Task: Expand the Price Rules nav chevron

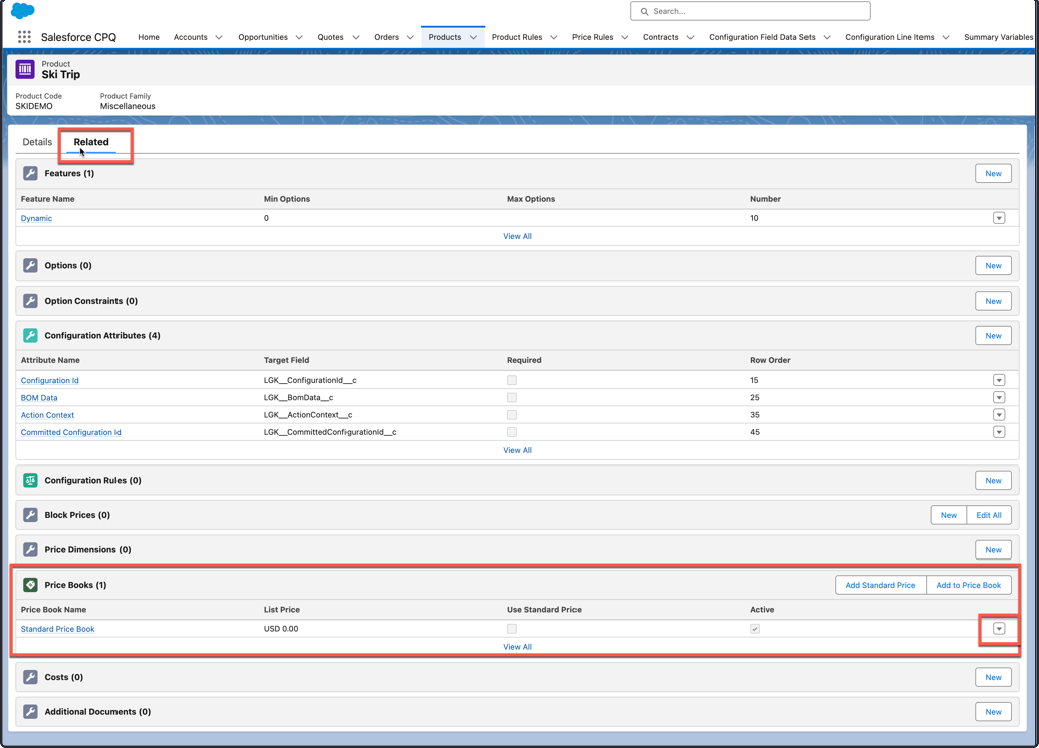Action: point(625,37)
